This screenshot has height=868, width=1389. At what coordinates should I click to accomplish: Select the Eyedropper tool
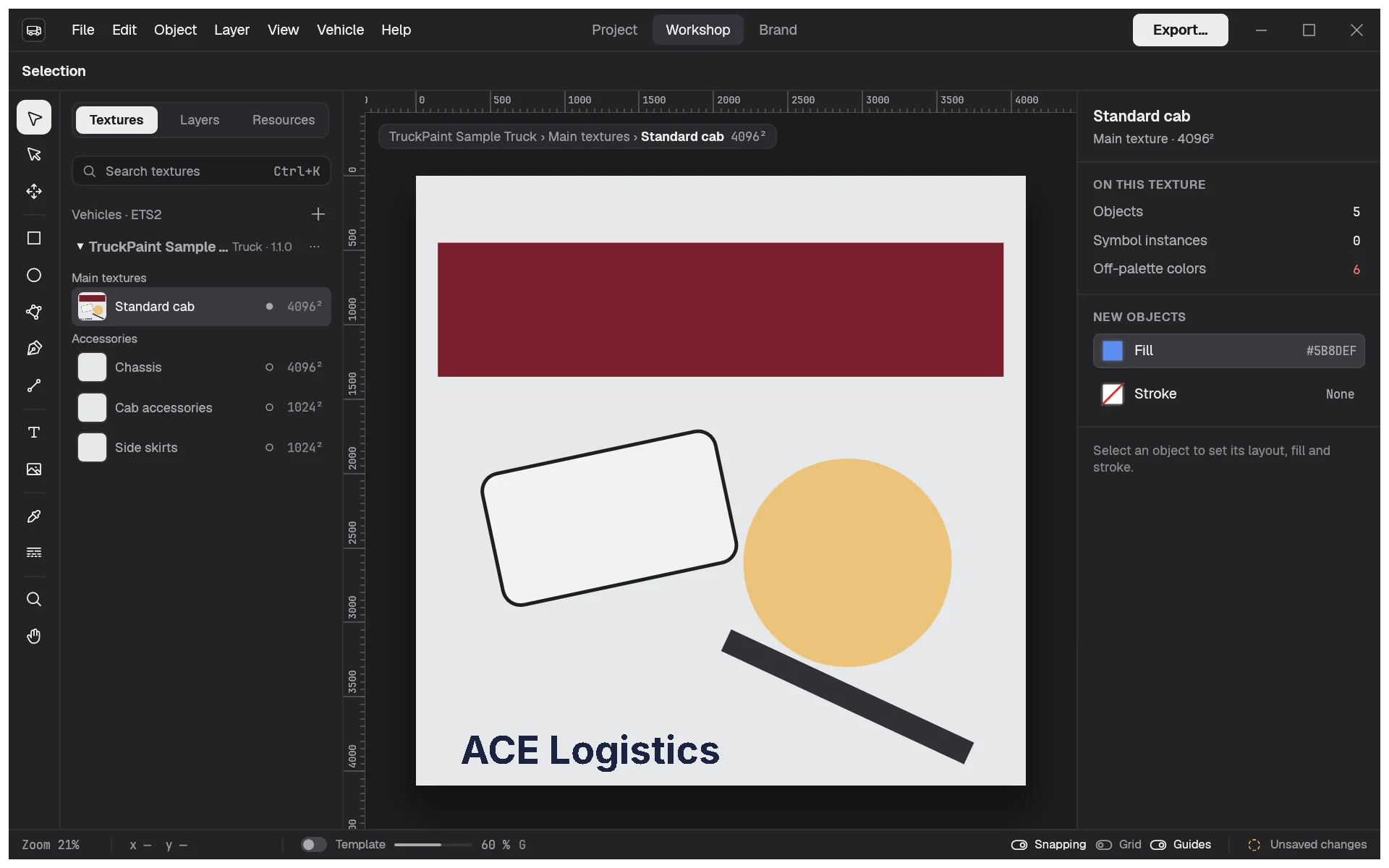pyautogui.click(x=34, y=516)
